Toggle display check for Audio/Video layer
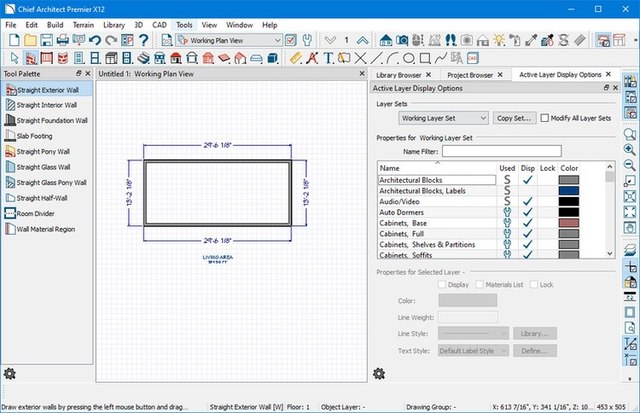Image resolution: width=640 pixels, height=413 pixels. tap(527, 201)
